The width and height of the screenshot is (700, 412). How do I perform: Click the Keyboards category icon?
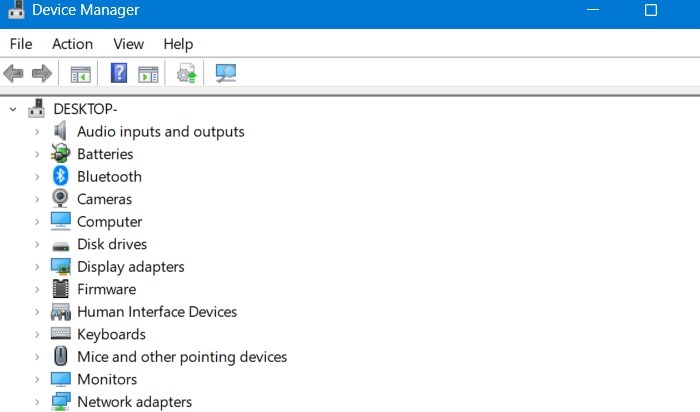[60, 333]
